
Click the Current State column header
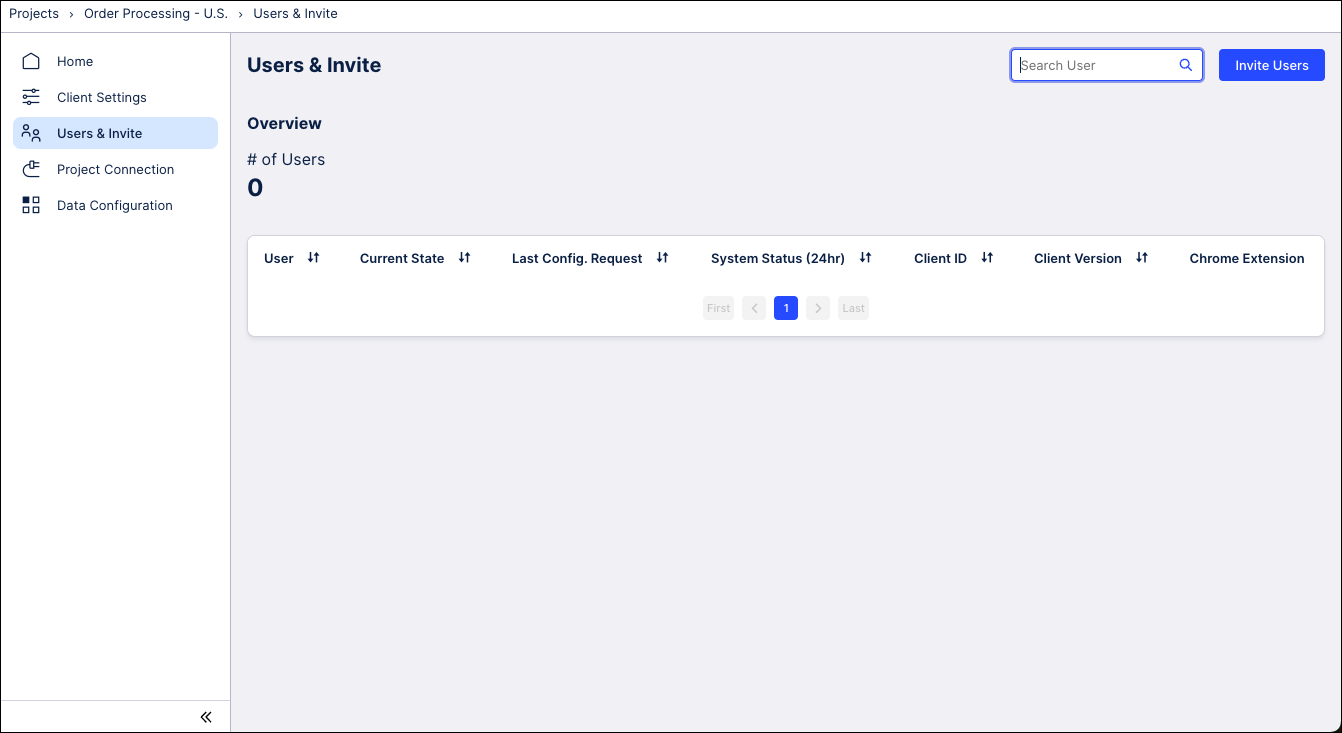tap(402, 258)
